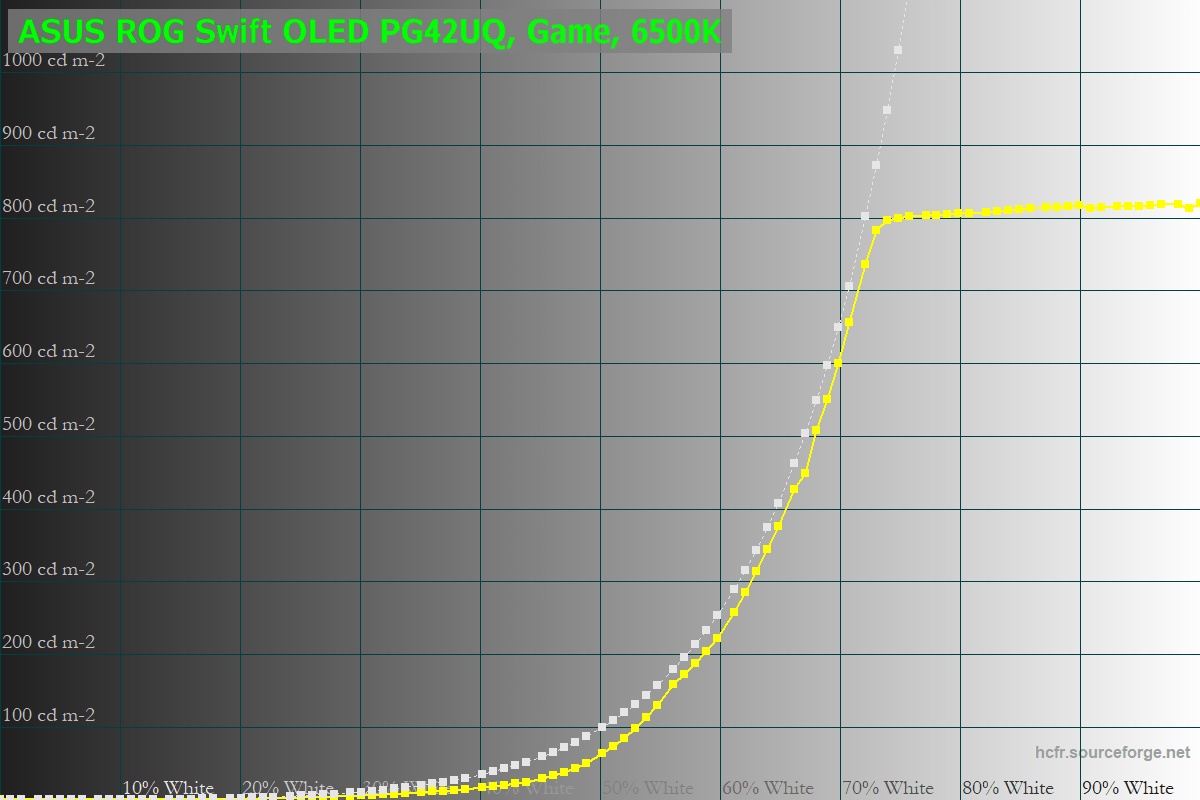Click the 90% White axis label
Image resolution: width=1200 pixels, height=800 pixels.
pos(1128,788)
